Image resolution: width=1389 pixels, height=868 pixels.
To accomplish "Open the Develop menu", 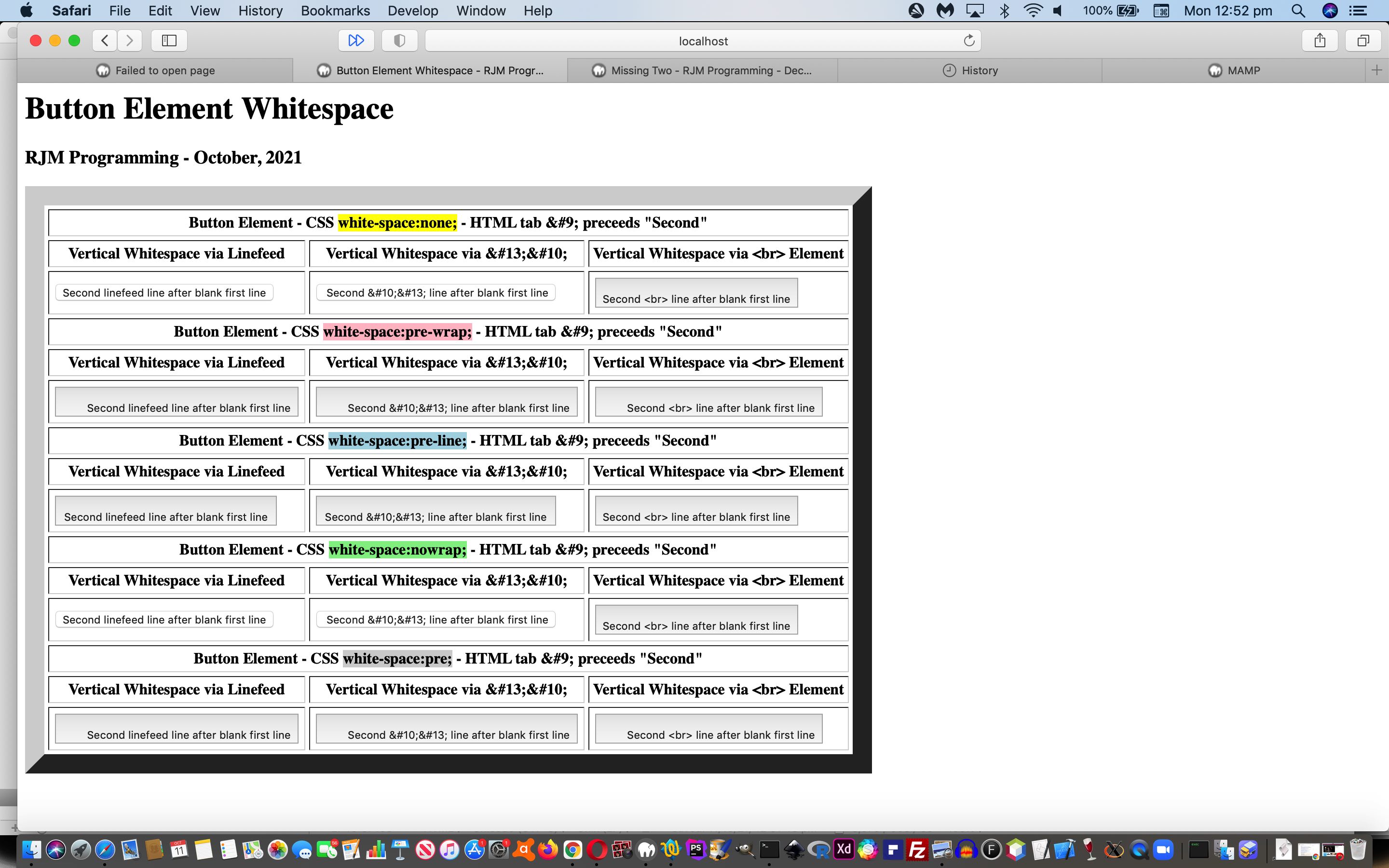I will (x=412, y=10).
